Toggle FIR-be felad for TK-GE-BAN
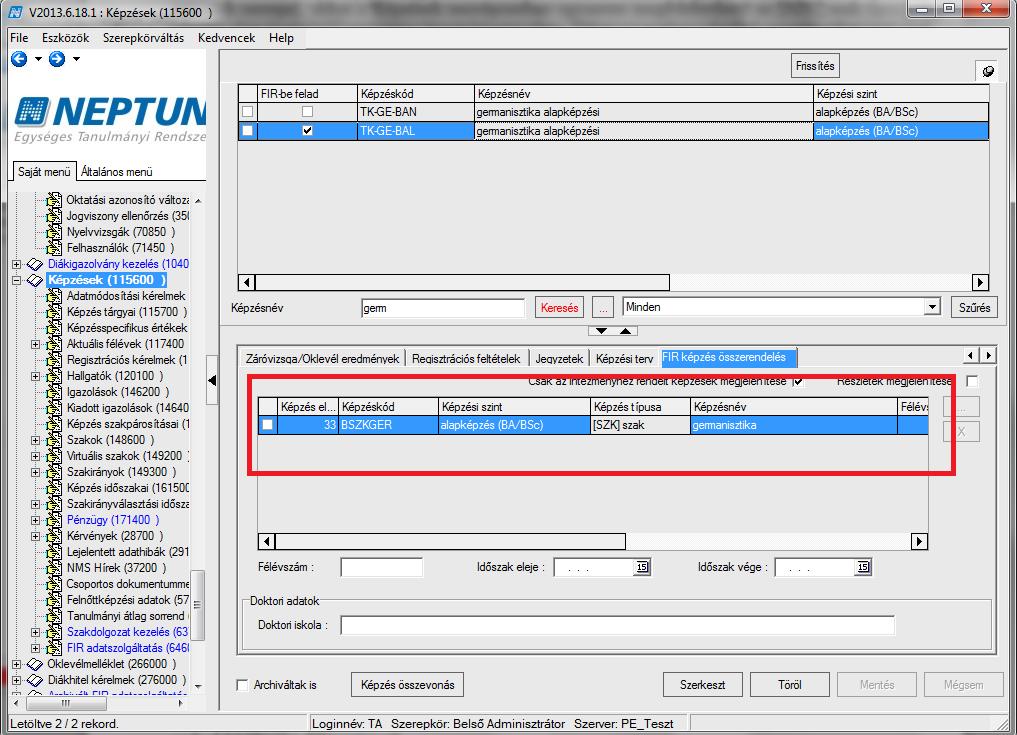The width and height of the screenshot is (1017, 735). [x=307, y=112]
